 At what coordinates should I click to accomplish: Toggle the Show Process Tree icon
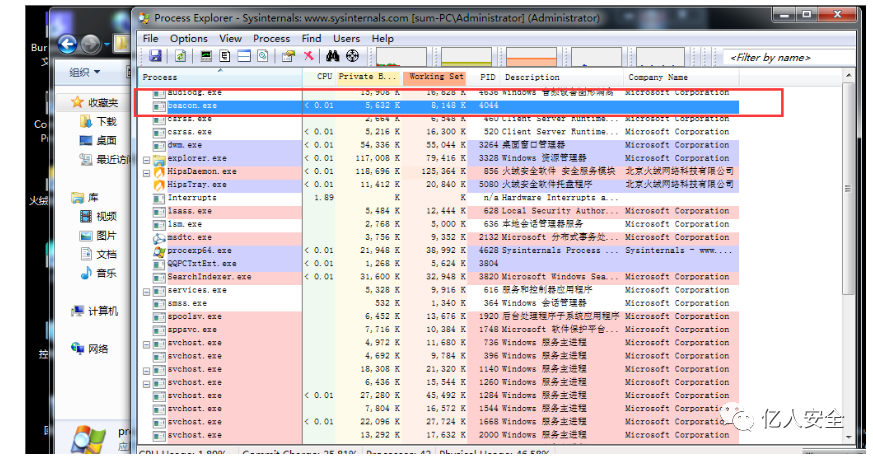[225, 56]
